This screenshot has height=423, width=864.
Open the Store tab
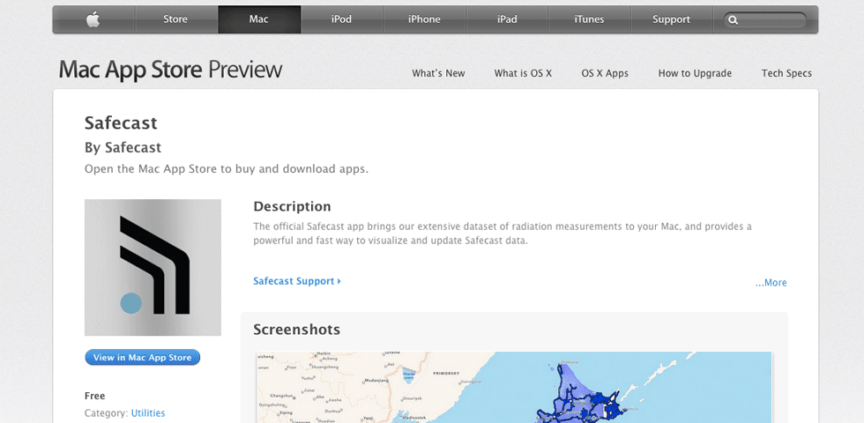point(175,19)
